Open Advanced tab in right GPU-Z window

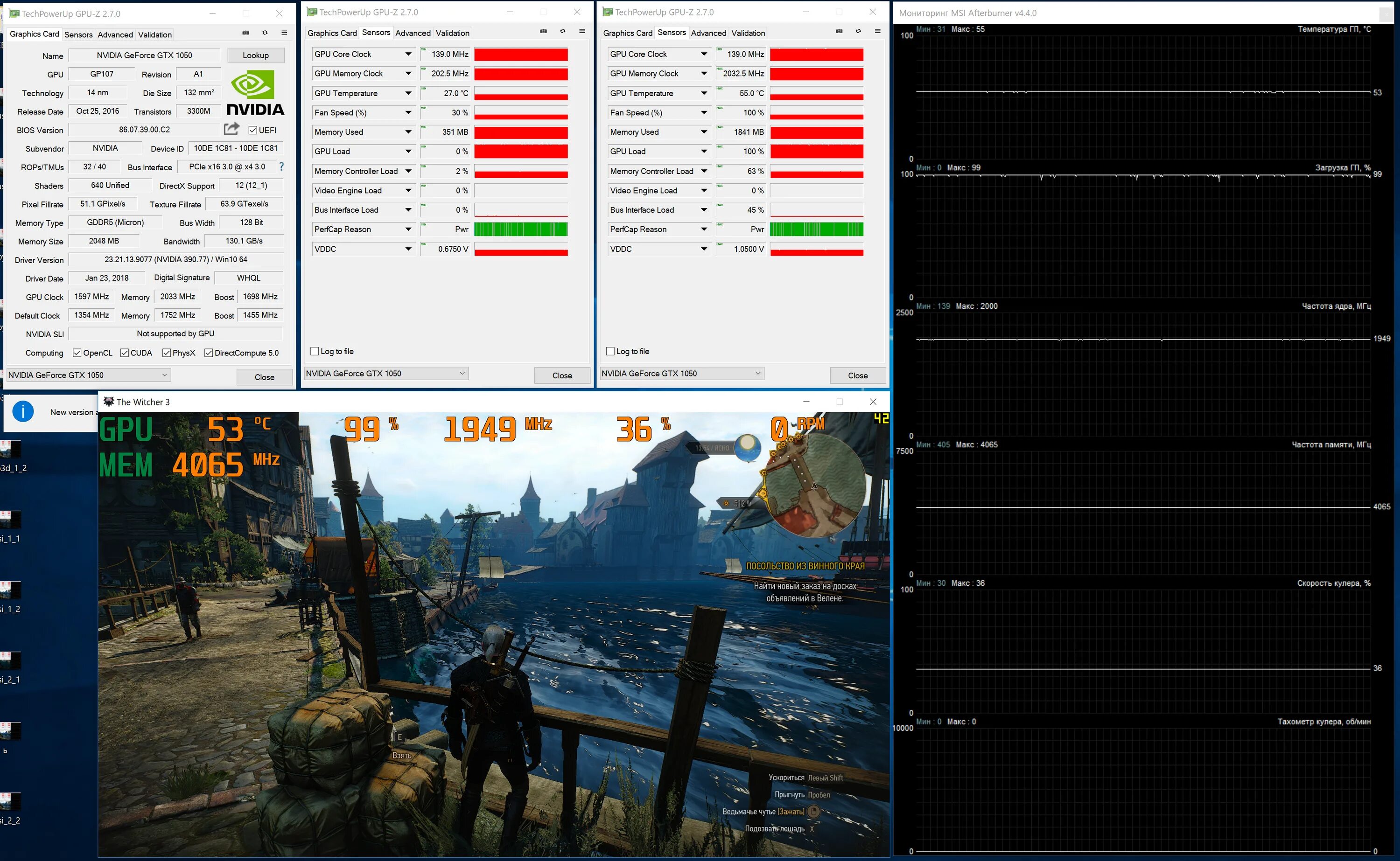coord(708,33)
